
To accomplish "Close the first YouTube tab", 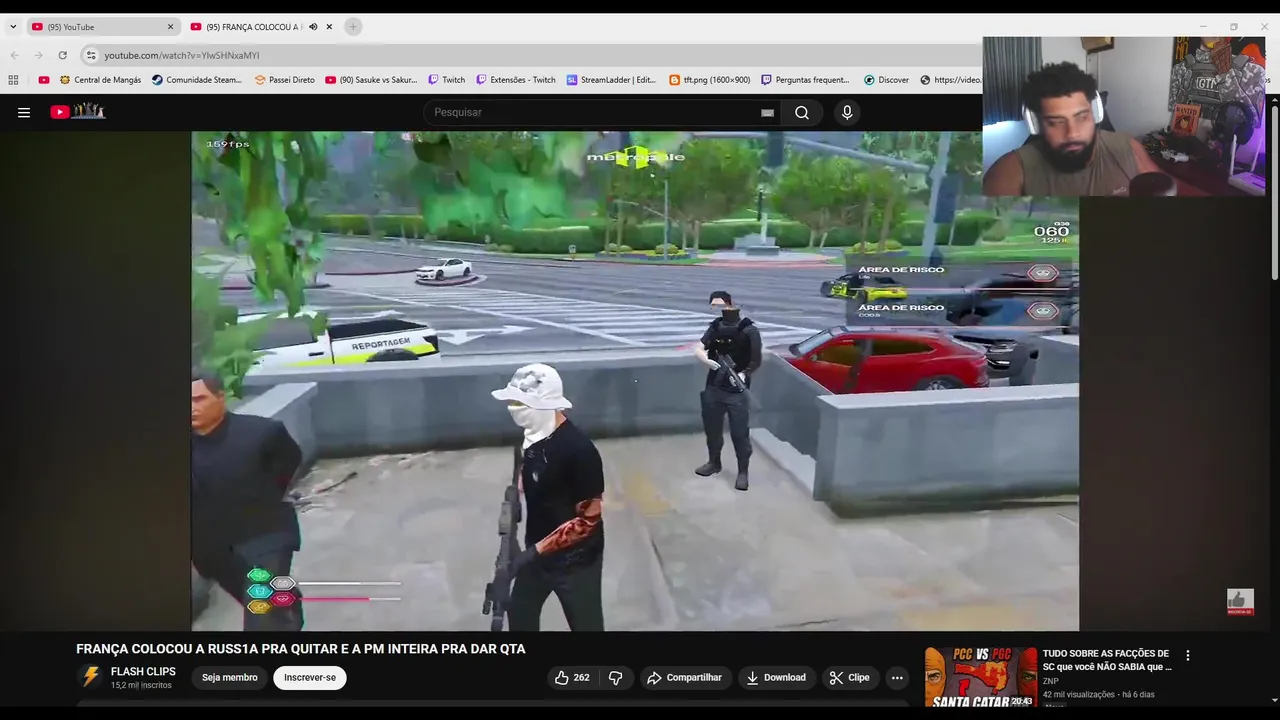I will [x=170, y=27].
